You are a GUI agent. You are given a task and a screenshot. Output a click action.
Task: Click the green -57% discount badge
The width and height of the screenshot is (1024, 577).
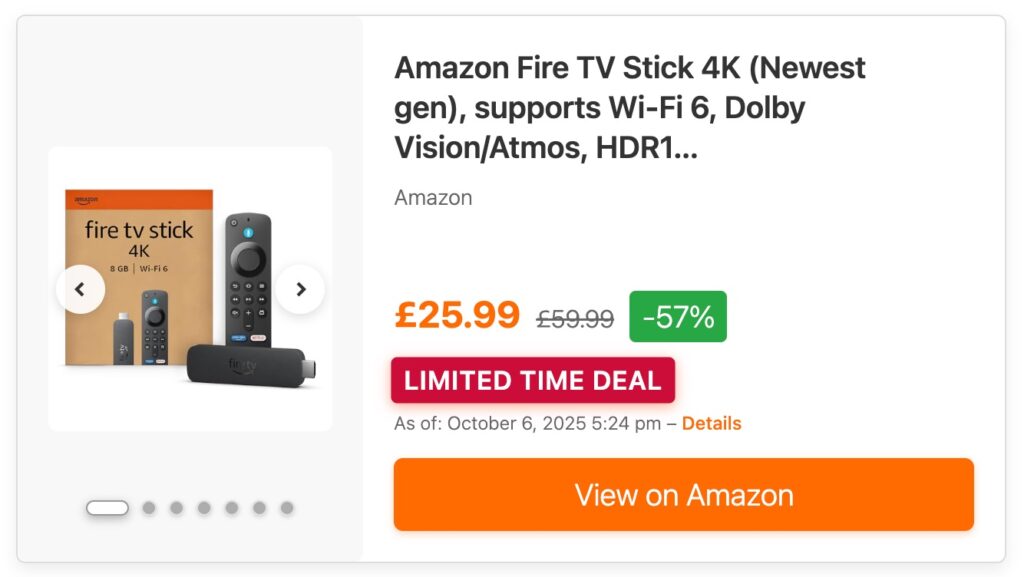tap(678, 317)
